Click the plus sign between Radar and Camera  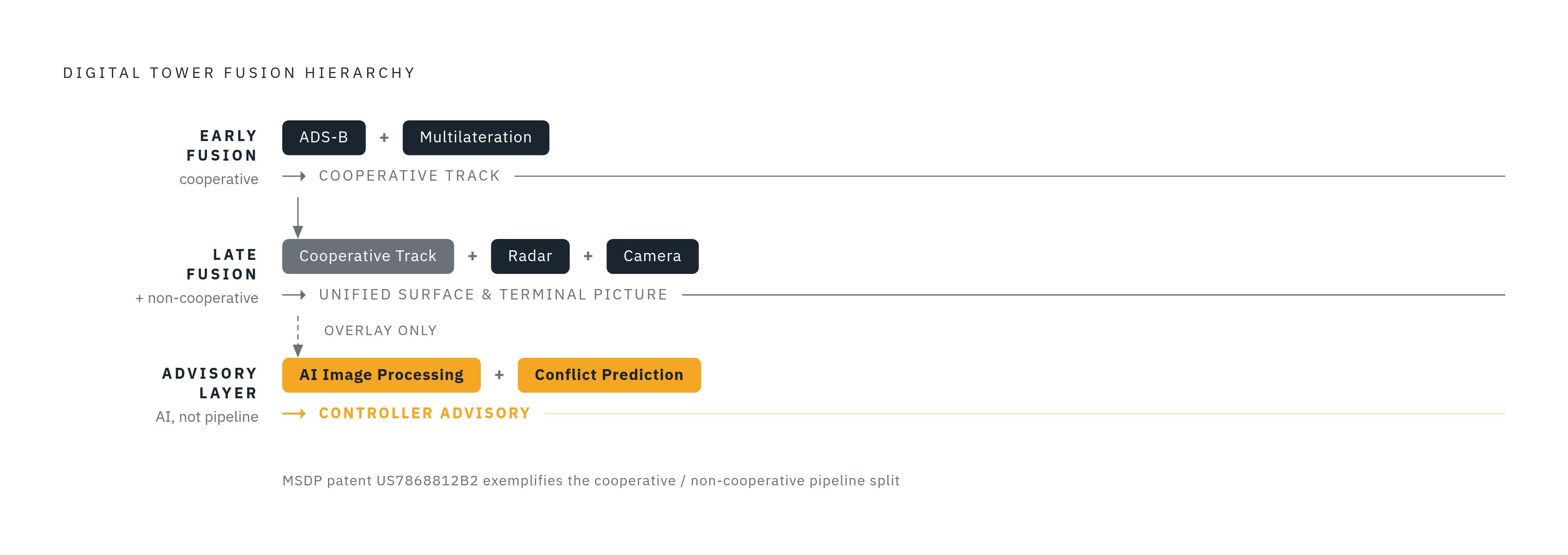[588, 257]
